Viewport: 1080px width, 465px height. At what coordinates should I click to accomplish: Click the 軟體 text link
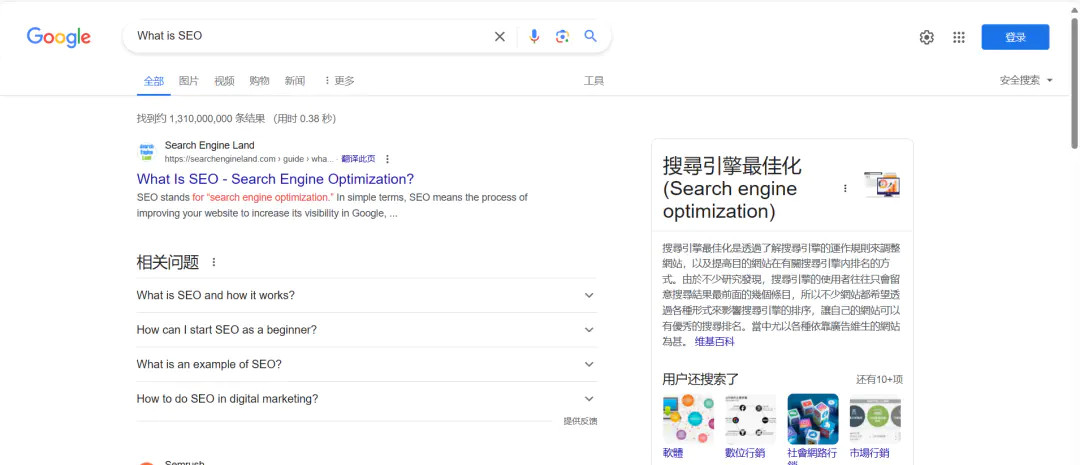[673, 453]
